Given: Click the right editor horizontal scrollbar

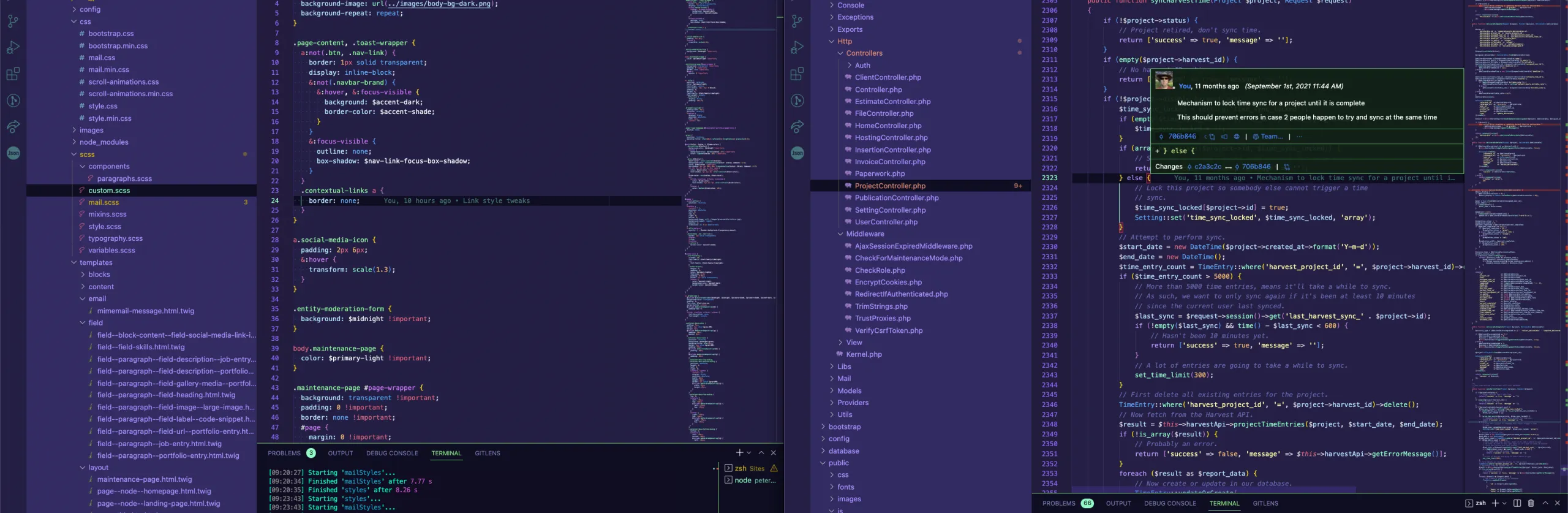Looking at the screenshot, I should pos(1213,489).
